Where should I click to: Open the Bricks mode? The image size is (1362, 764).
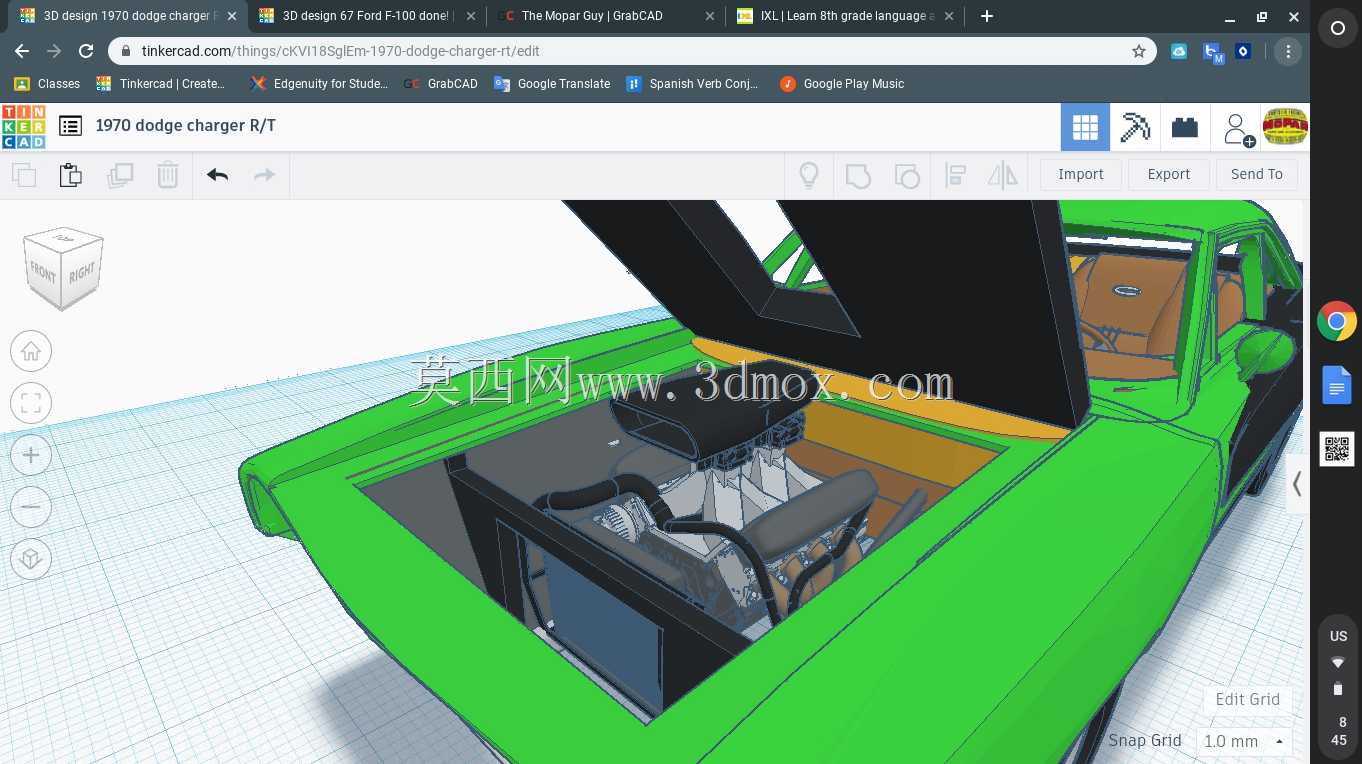point(1185,127)
